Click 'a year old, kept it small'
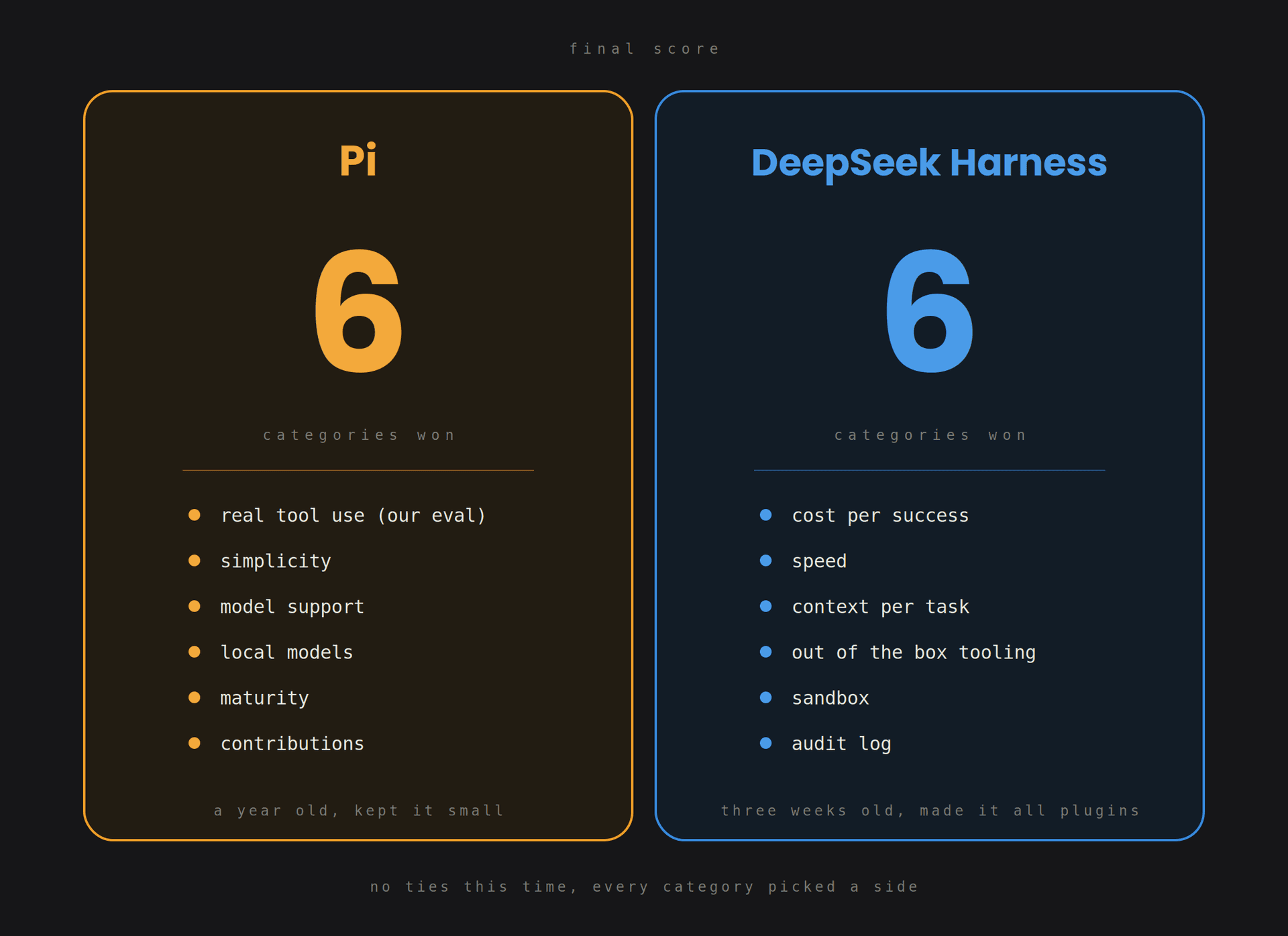Image resolution: width=1288 pixels, height=936 pixels. click(x=359, y=811)
